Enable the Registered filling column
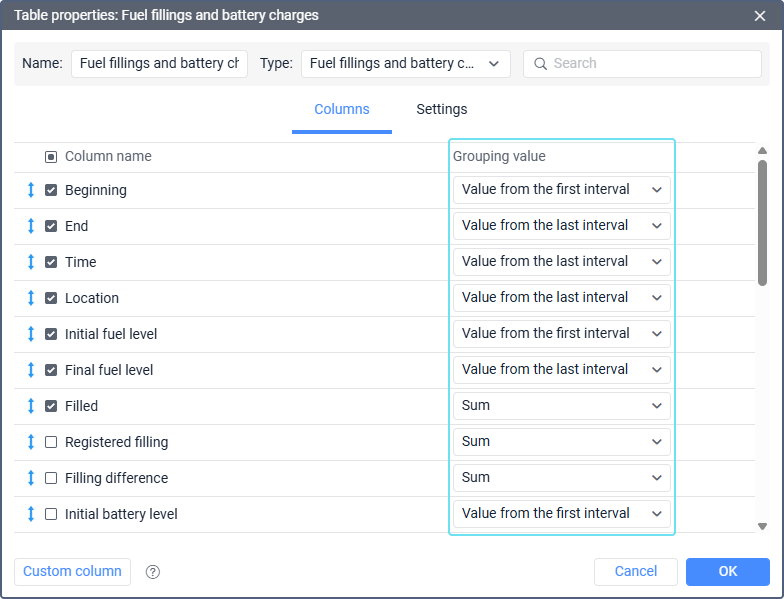This screenshot has width=784, height=599. click(51, 442)
